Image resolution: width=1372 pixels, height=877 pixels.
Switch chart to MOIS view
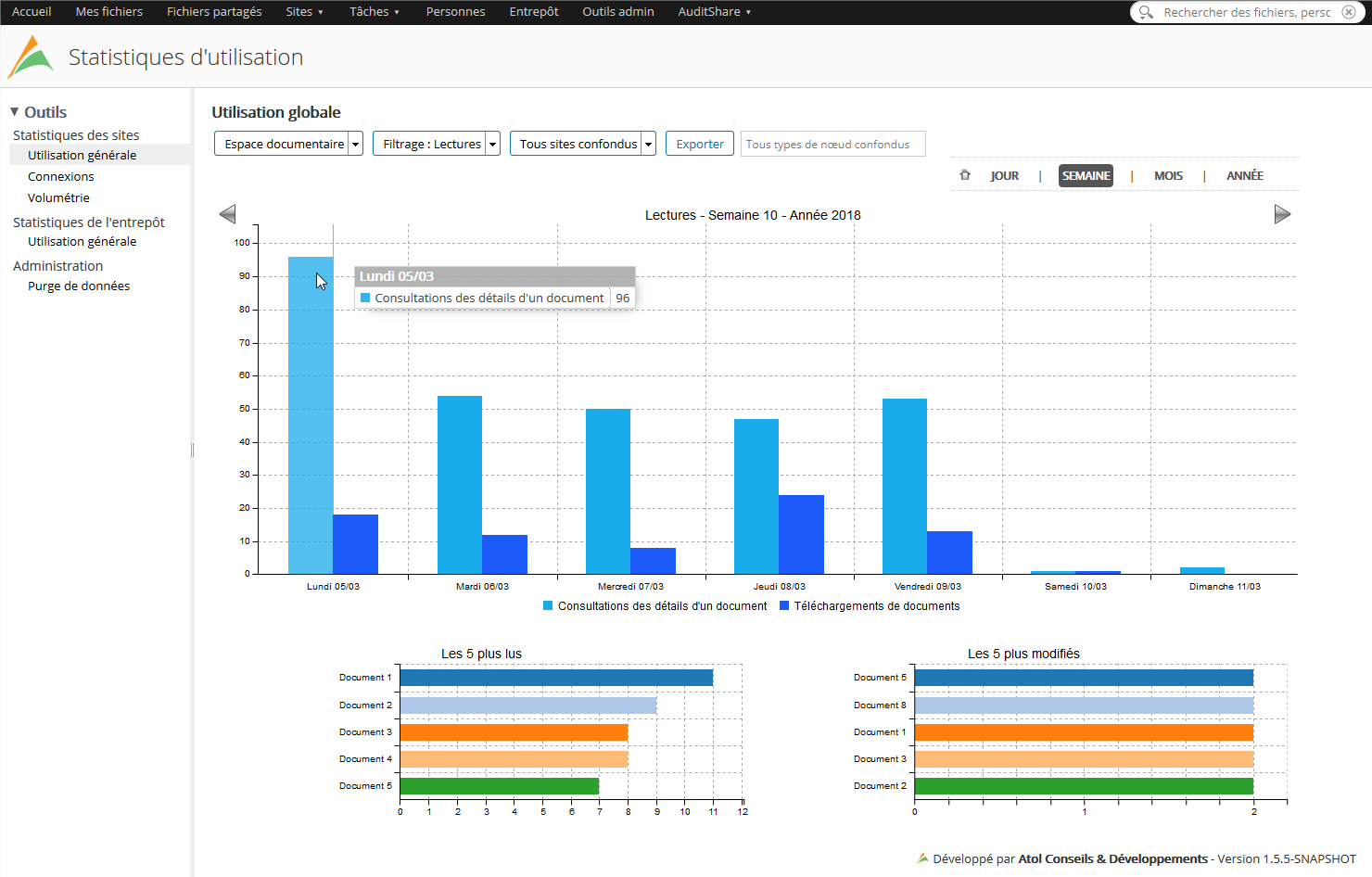[x=1168, y=175]
